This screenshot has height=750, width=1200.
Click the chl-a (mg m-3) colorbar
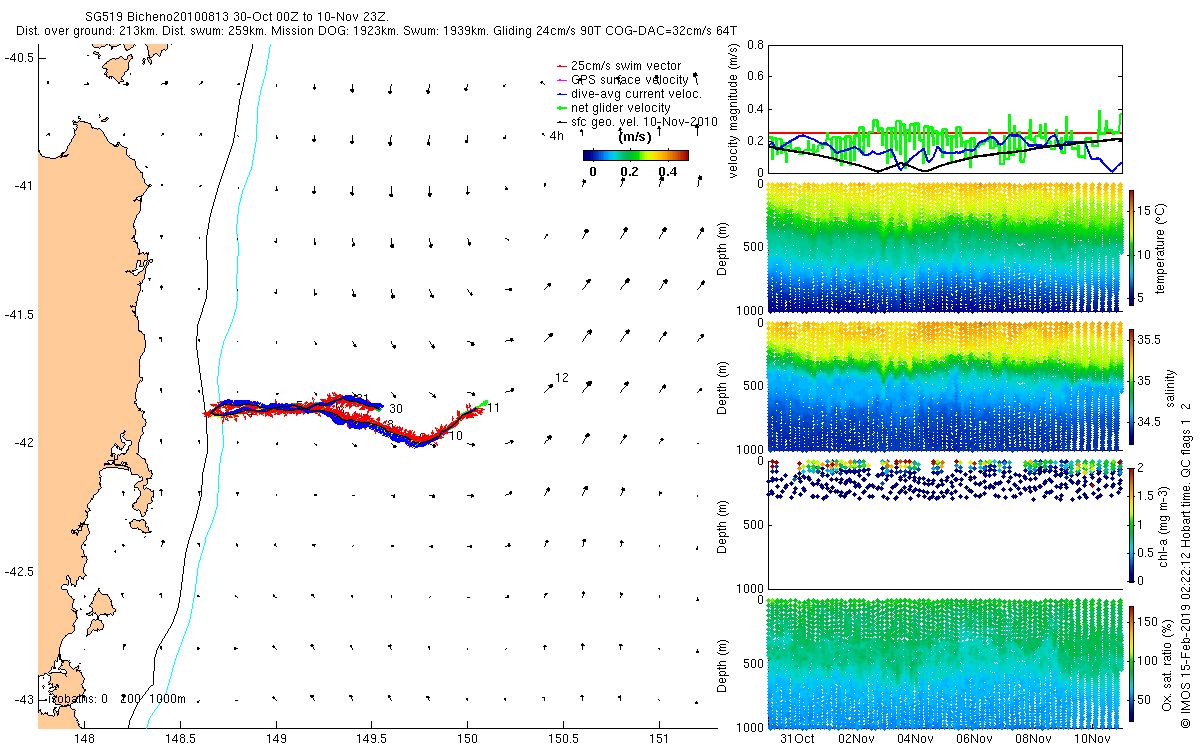(x=1131, y=523)
